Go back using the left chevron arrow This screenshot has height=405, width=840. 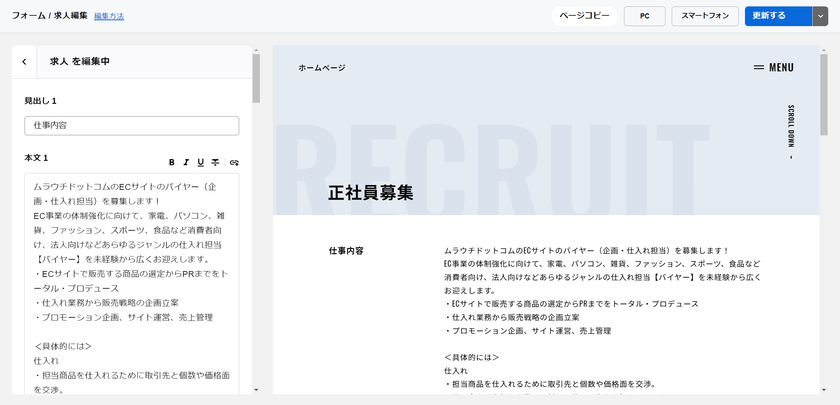pos(24,62)
